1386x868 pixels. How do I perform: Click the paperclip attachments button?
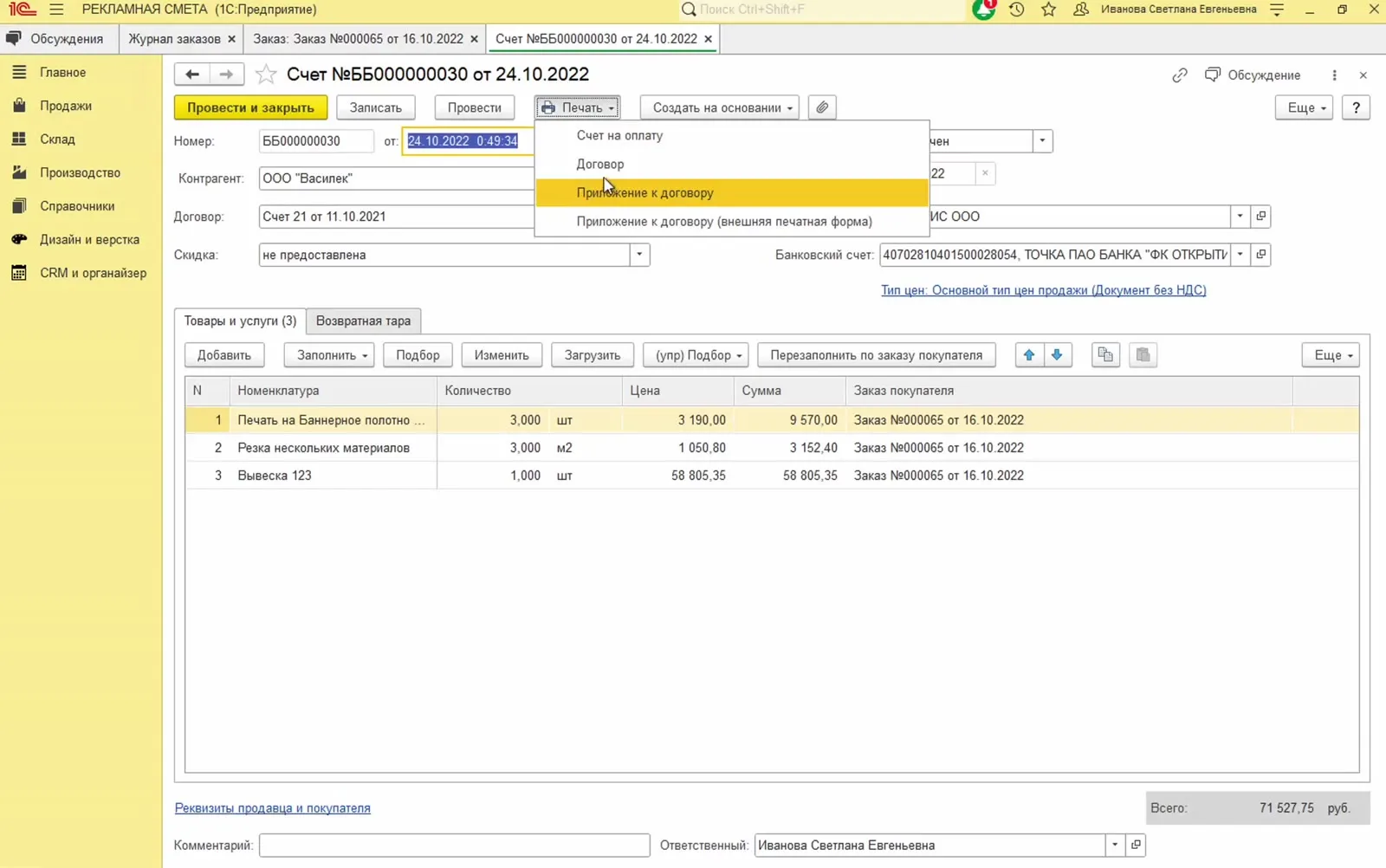coord(822,107)
